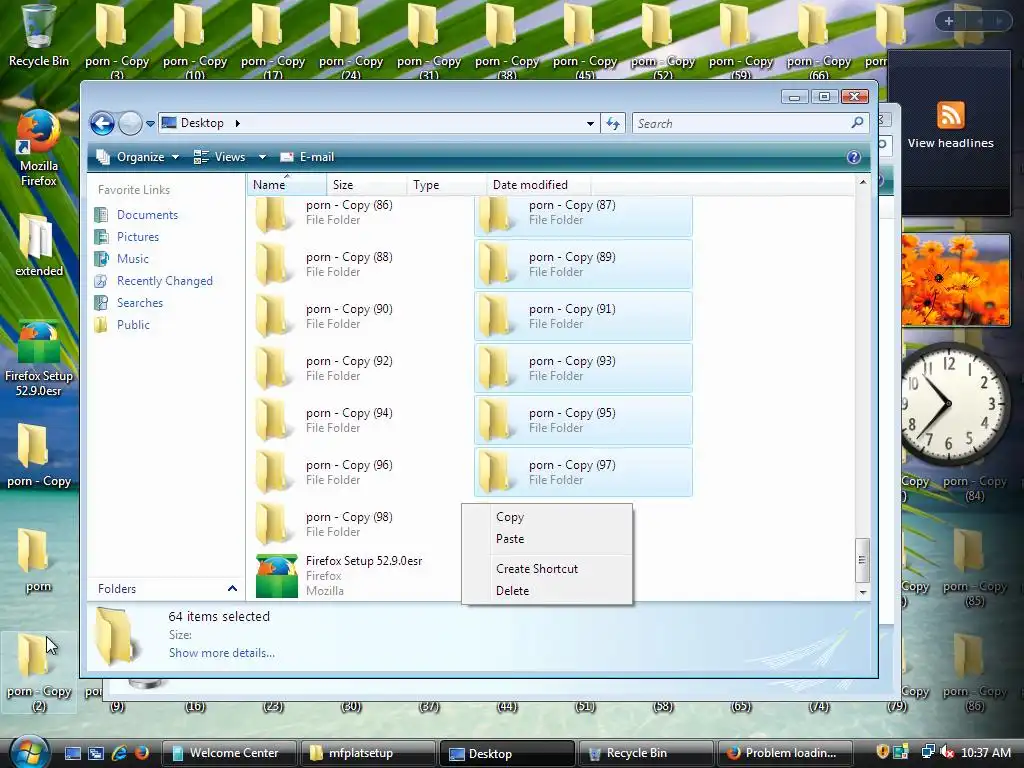Image resolution: width=1024 pixels, height=768 pixels.
Task: Choose Paste from the context menu
Action: (510, 539)
